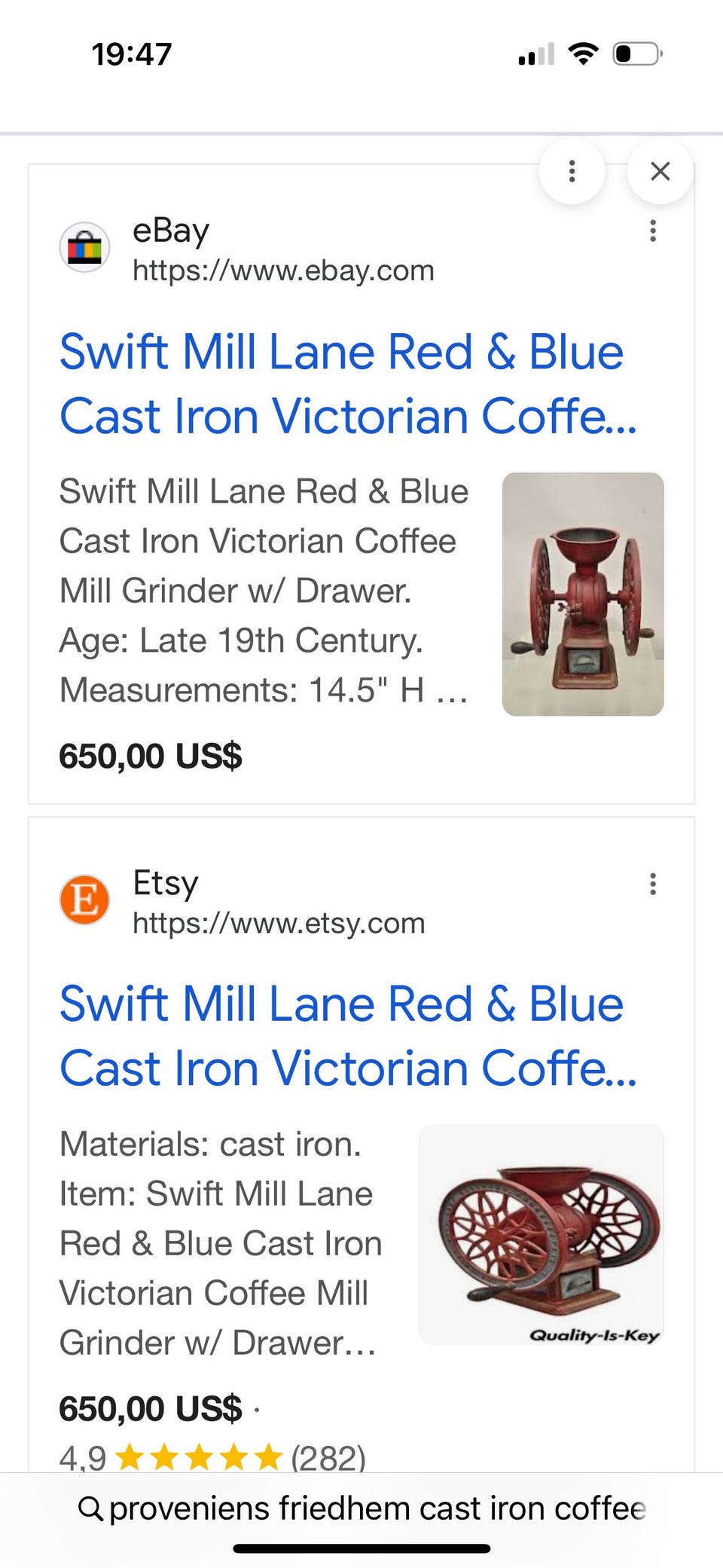Tap the eBay favicon logo
The image size is (723, 1568).
click(x=84, y=247)
